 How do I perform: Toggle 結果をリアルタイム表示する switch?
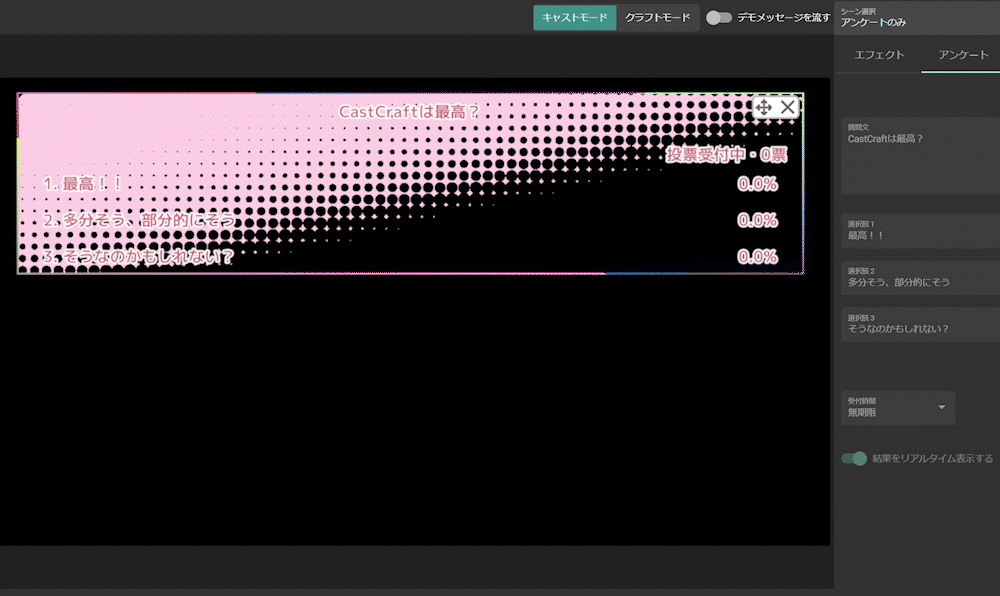tap(854, 458)
